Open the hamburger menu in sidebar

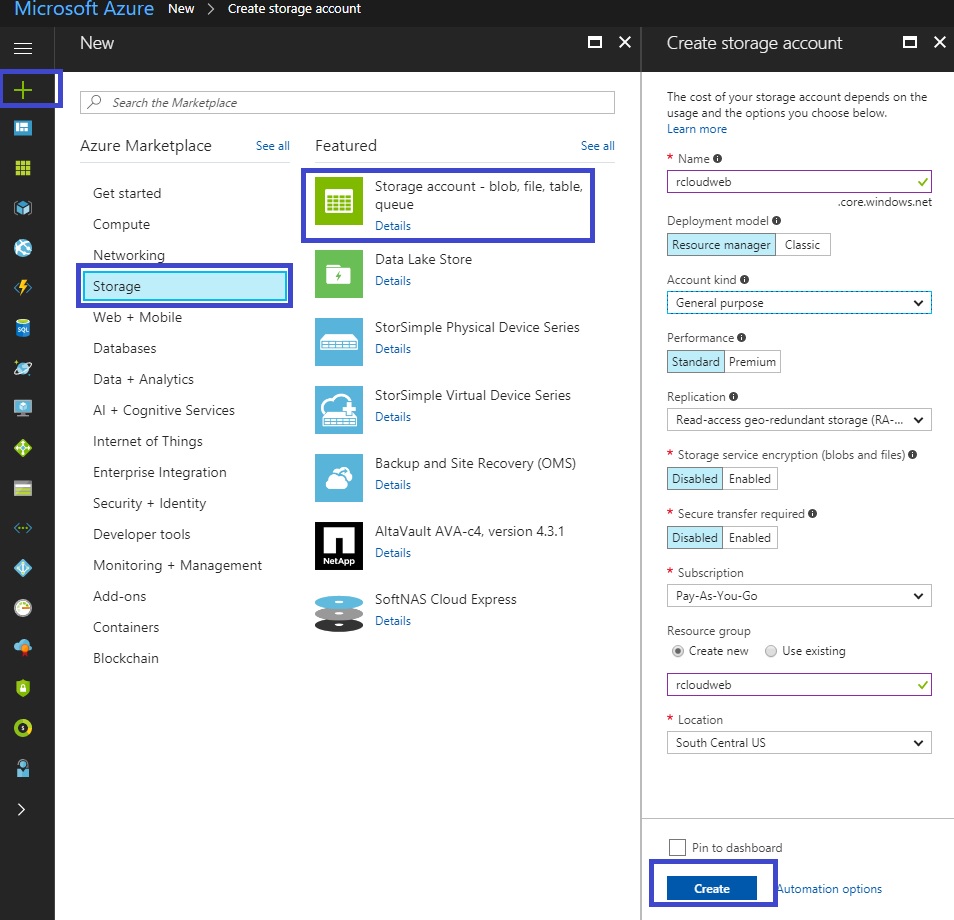[23, 48]
